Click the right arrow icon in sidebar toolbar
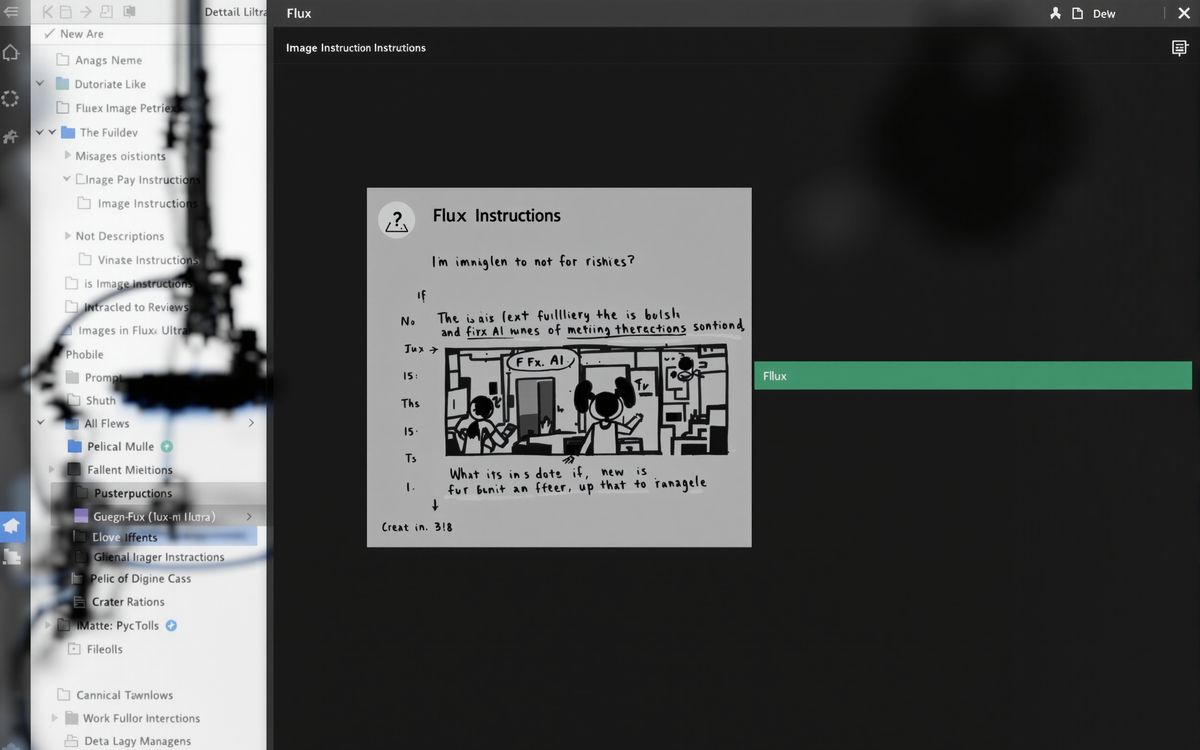The image size is (1200, 750). click(x=86, y=12)
